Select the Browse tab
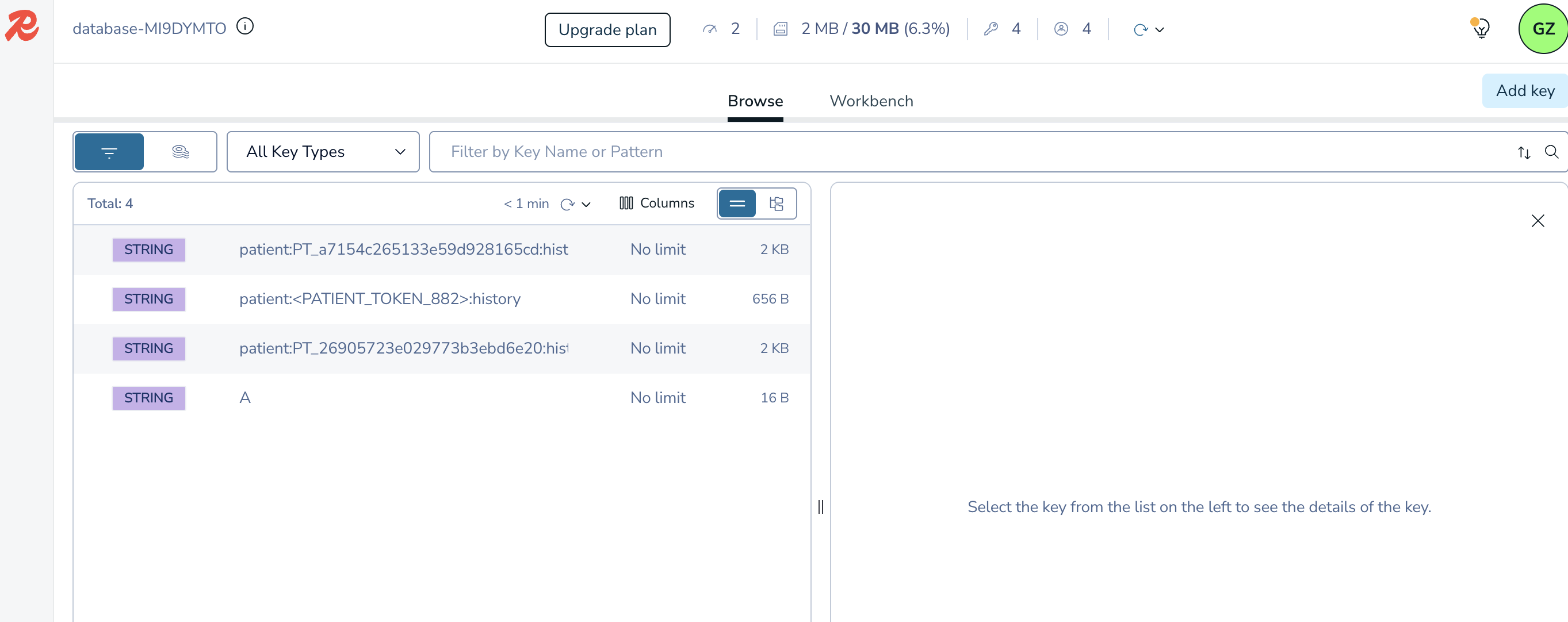Image resolution: width=1568 pixels, height=622 pixels. [x=755, y=101]
